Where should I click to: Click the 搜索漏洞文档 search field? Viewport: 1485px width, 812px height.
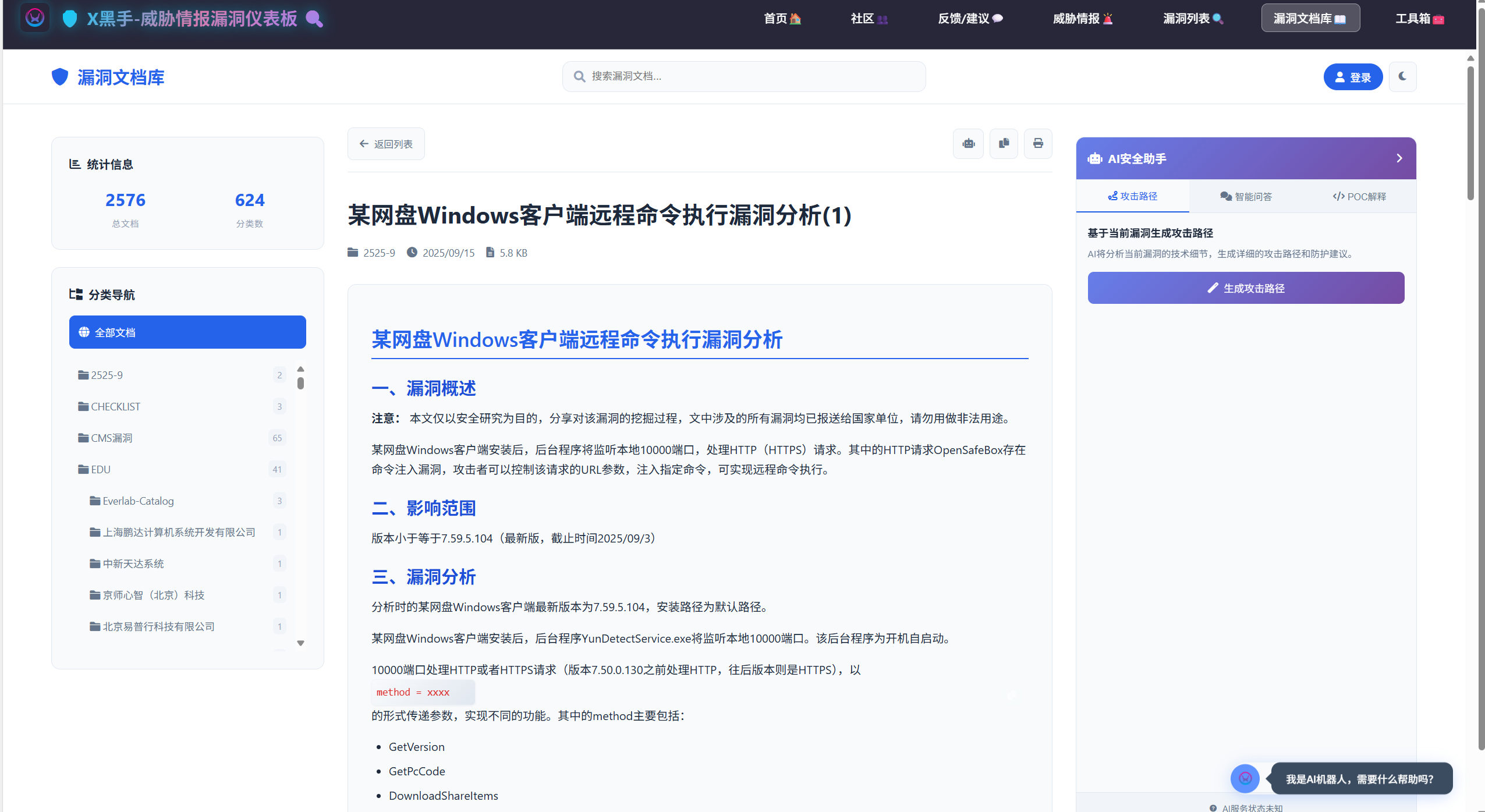(x=743, y=76)
